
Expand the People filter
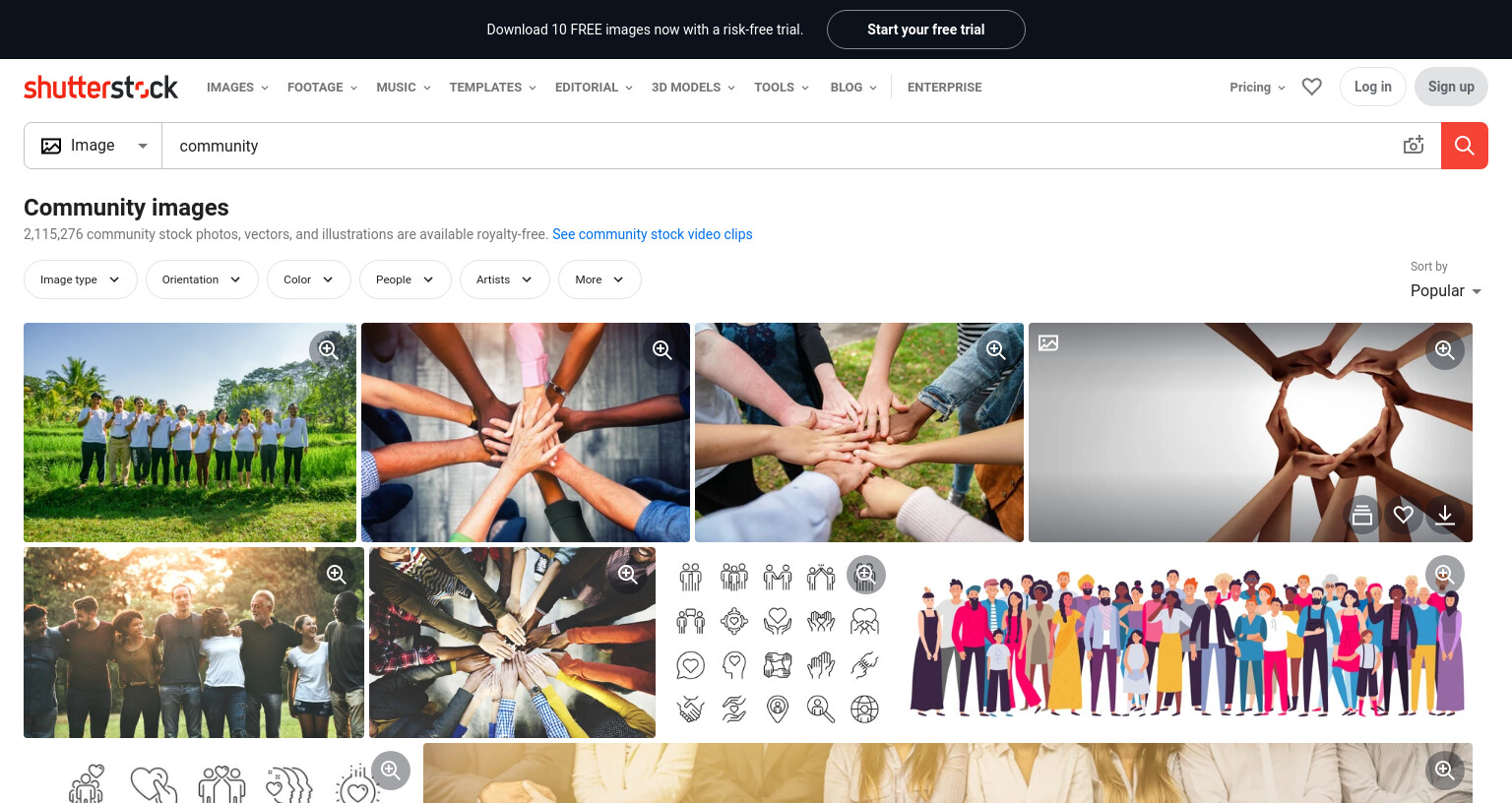406,279
